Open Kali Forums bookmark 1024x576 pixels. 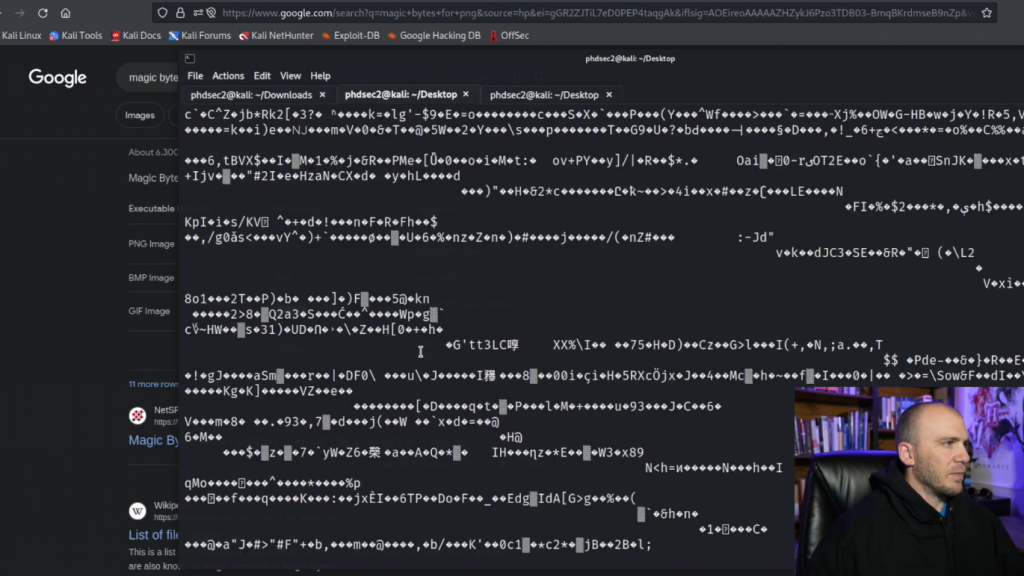[x=200, y=36]
